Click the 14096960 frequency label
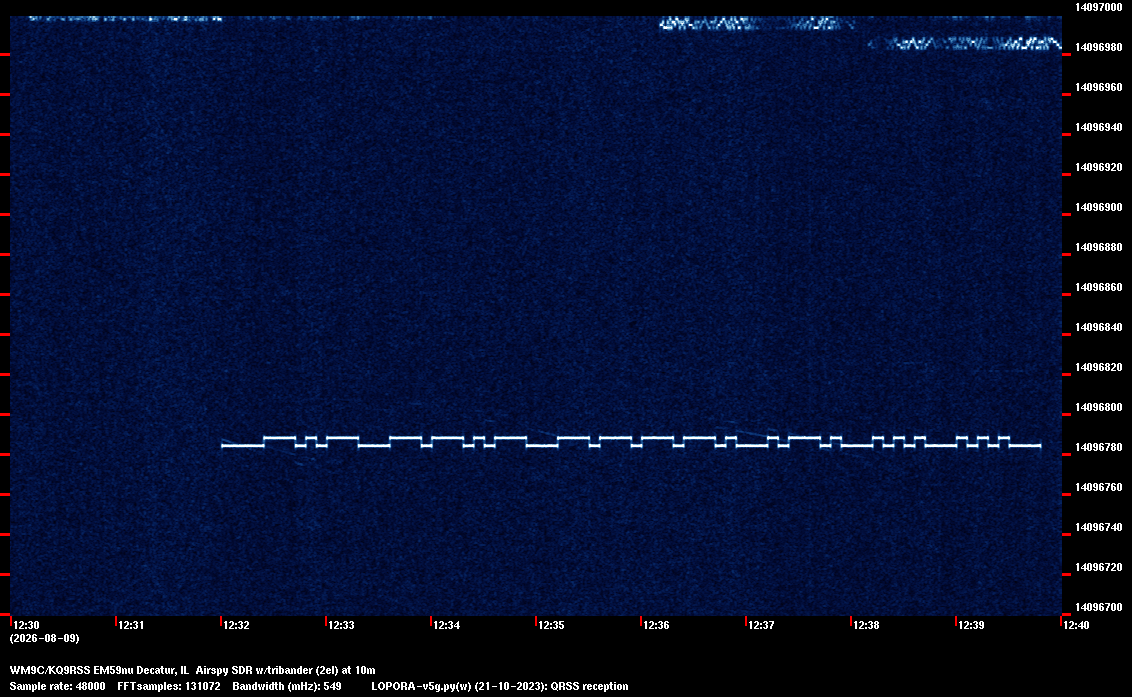Image resolution: width=1132 pixels, height=697 pixels. (1099, 87)
